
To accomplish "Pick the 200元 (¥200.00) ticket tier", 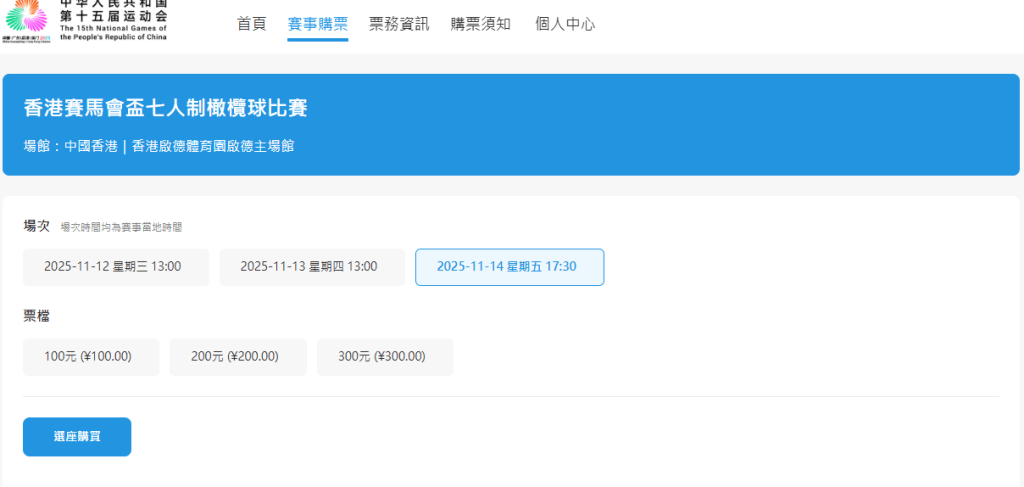I will coord(238,357).
